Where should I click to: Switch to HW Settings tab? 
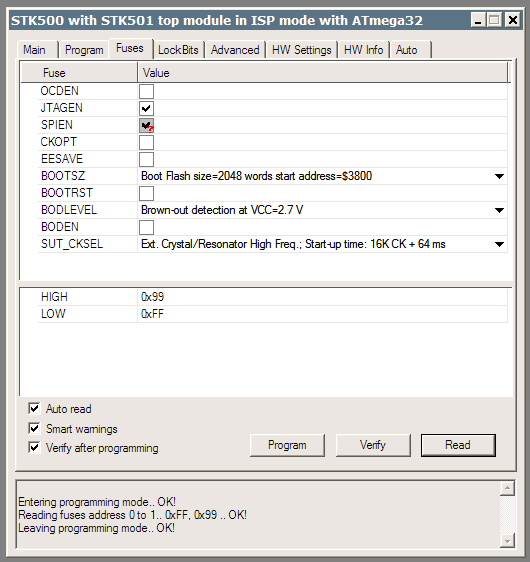coord(301,49)
